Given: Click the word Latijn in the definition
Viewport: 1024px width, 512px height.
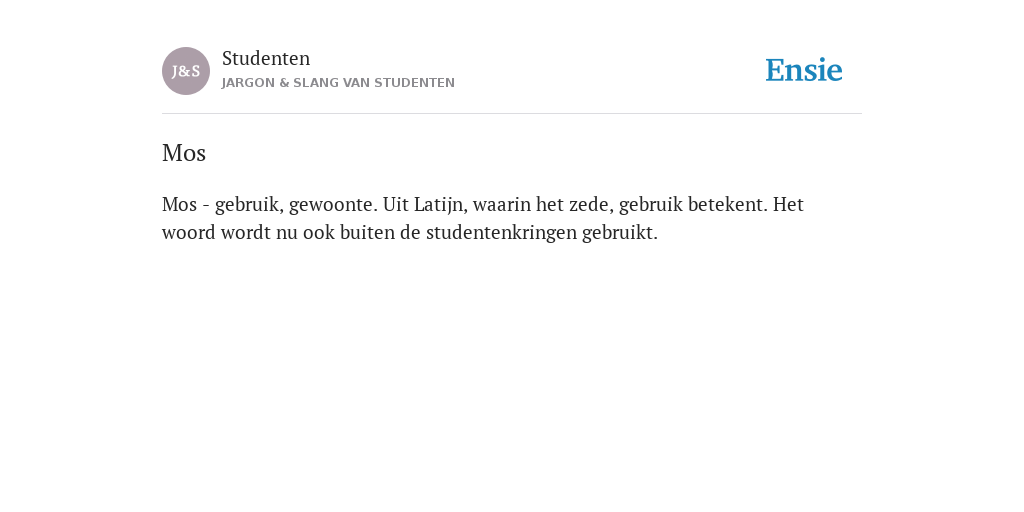Looking at the screenshot, I should click(440, 205).
